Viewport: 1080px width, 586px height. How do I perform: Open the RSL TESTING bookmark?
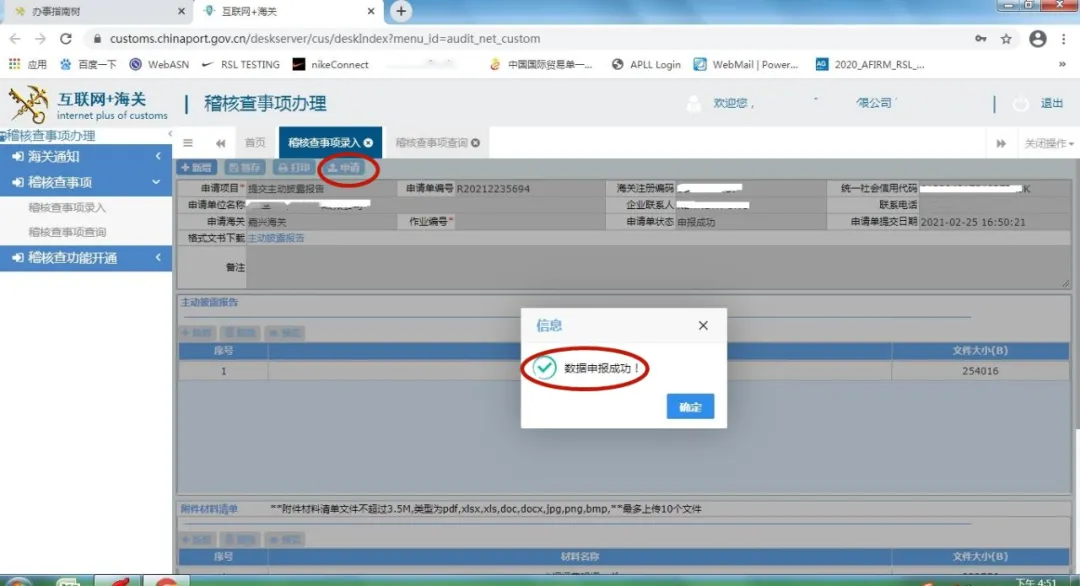tap(240, 64)
